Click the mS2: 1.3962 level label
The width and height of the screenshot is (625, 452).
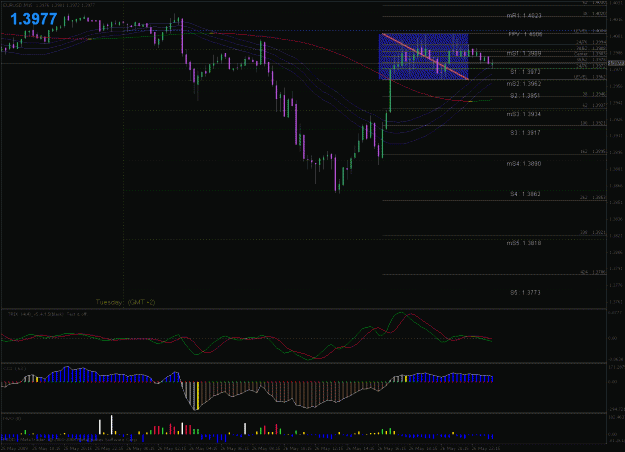[x=524, y=84]
